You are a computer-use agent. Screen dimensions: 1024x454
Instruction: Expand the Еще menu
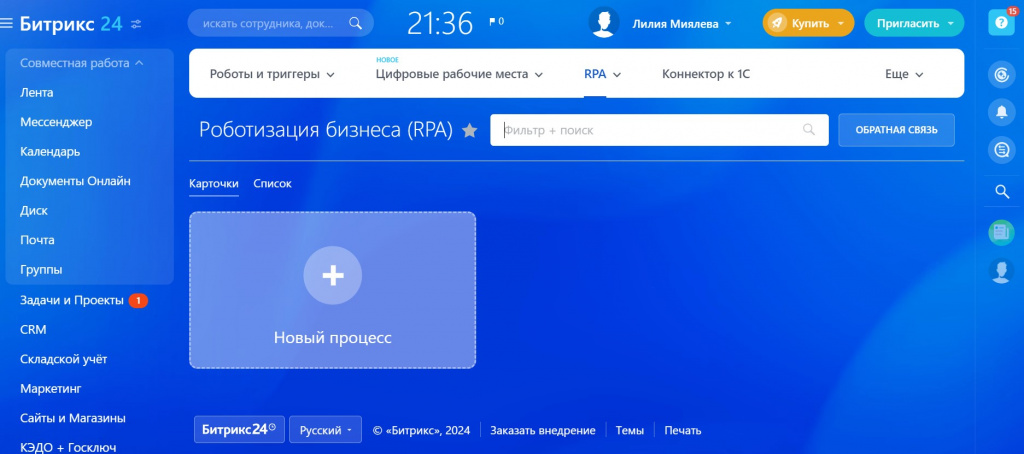904,74
